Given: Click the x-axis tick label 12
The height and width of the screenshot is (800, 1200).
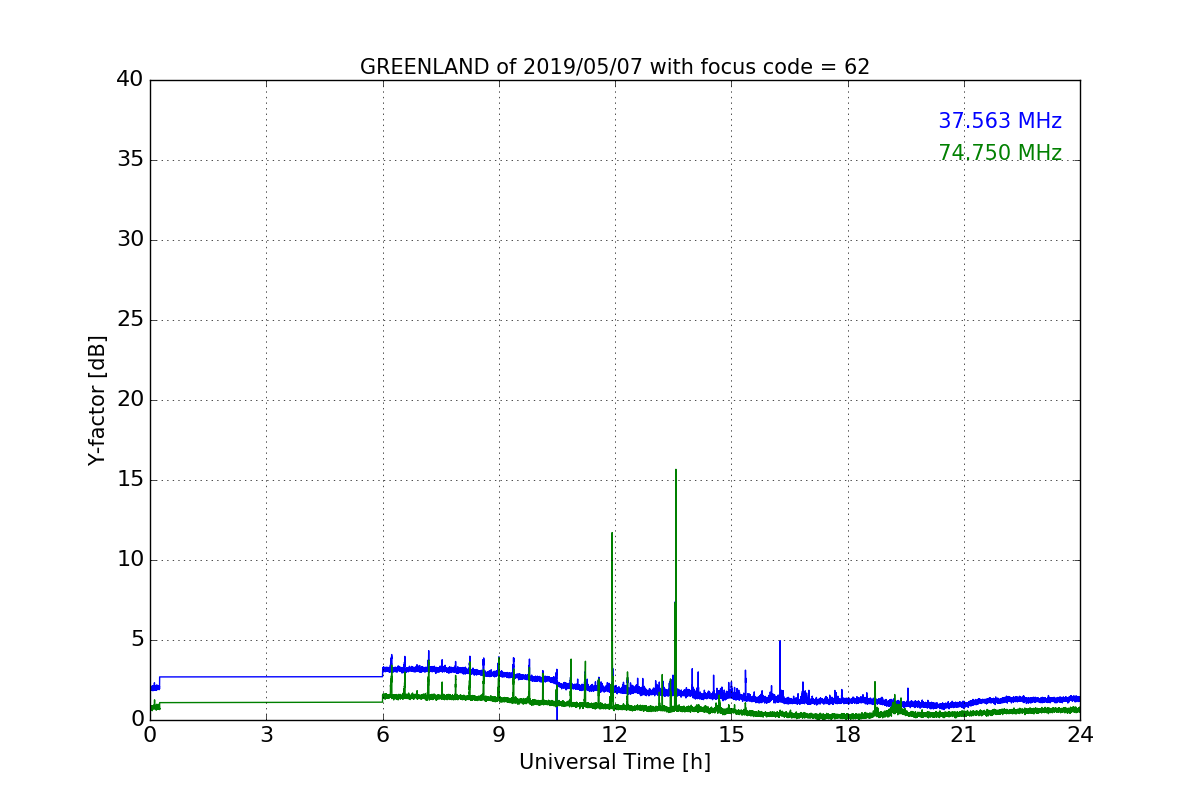Looking at the screenshot, I should click(x=614, y=735).
